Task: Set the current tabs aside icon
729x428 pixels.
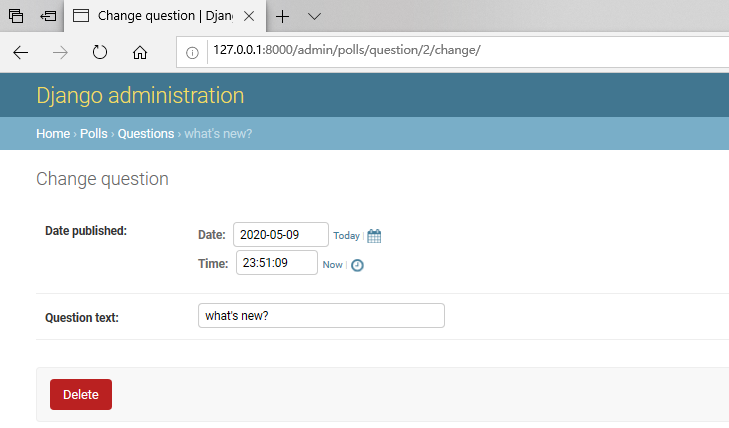Action: (x=48, y=16)
